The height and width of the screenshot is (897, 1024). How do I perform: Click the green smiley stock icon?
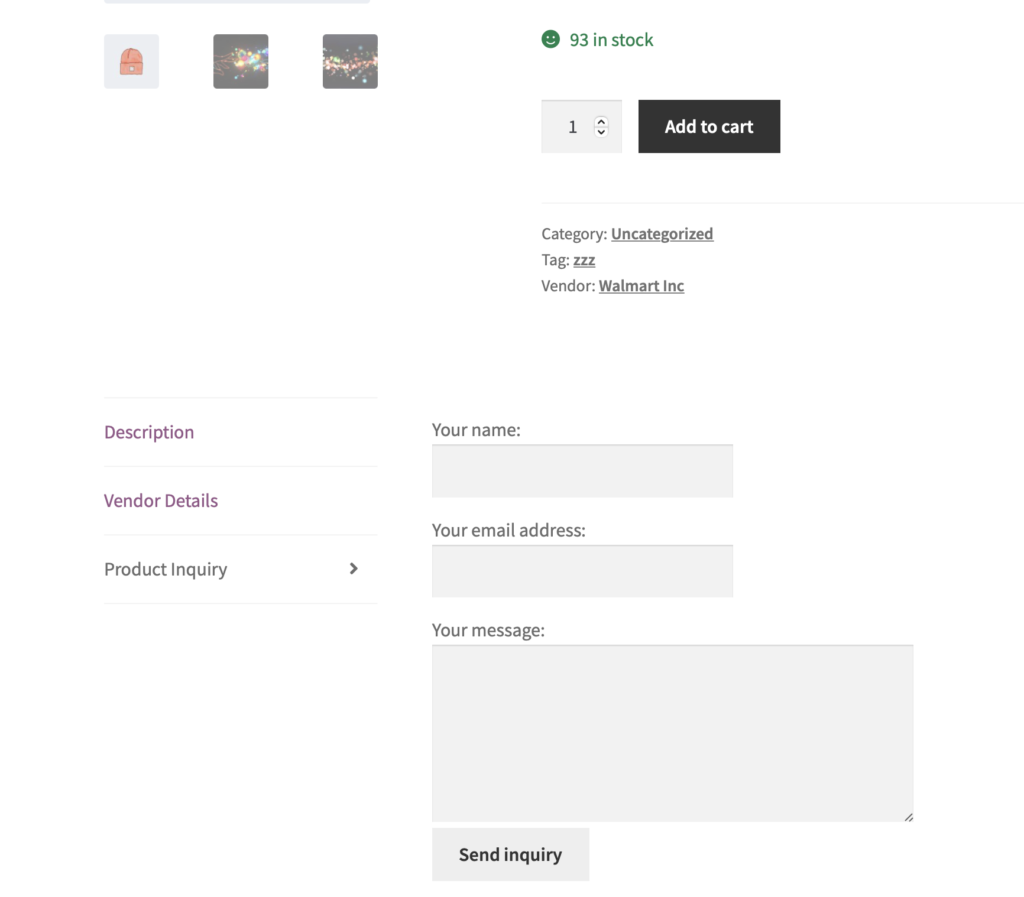[551, 39]
